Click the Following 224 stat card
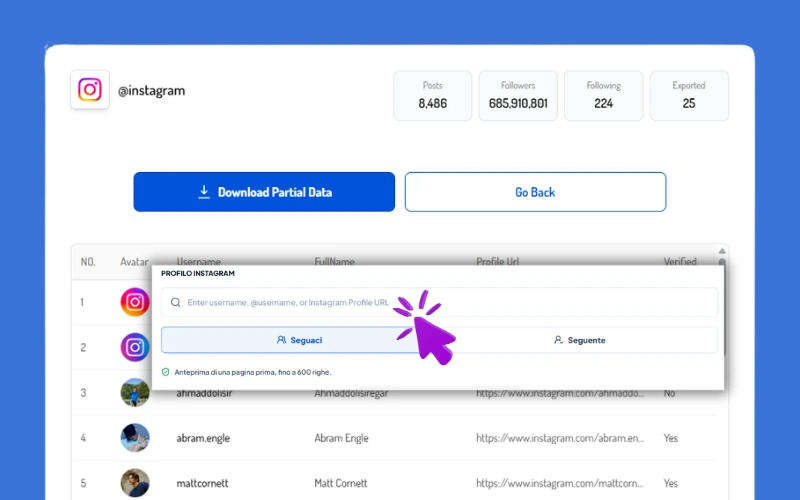The image size is (800, 500). 604,95
